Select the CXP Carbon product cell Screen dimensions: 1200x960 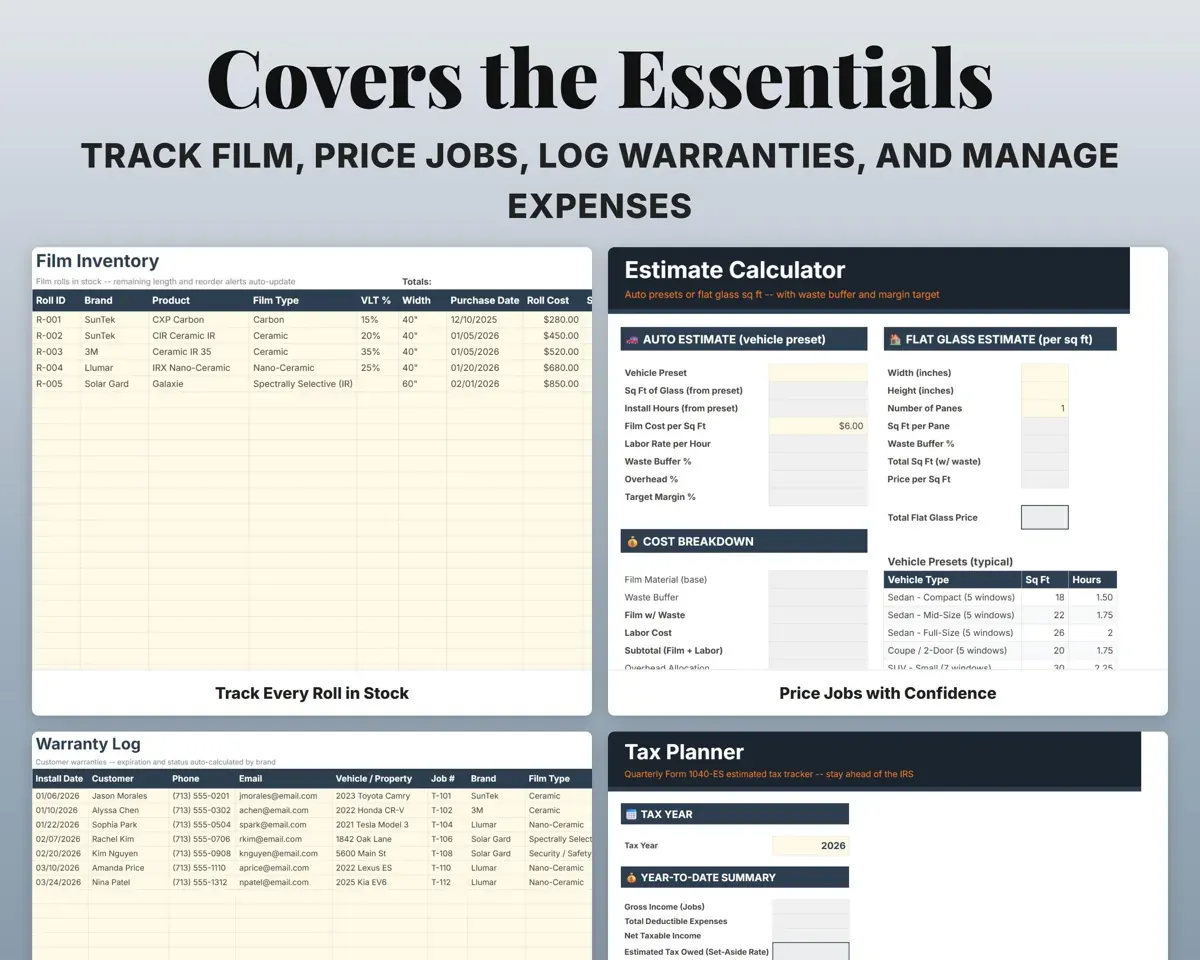coord(199,320)
